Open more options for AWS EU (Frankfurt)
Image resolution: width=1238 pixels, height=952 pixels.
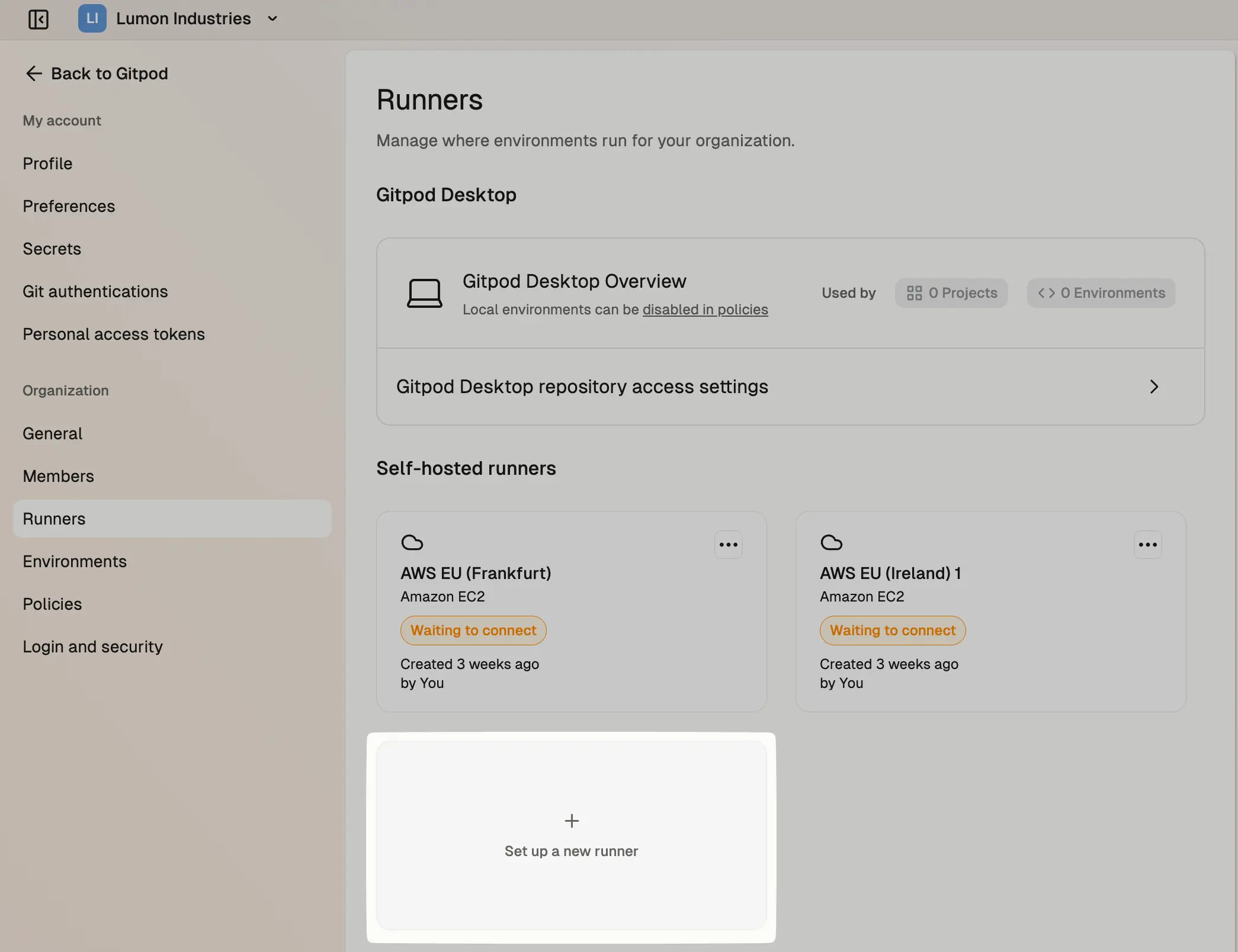pyautogui.click(x=728, y=545)
